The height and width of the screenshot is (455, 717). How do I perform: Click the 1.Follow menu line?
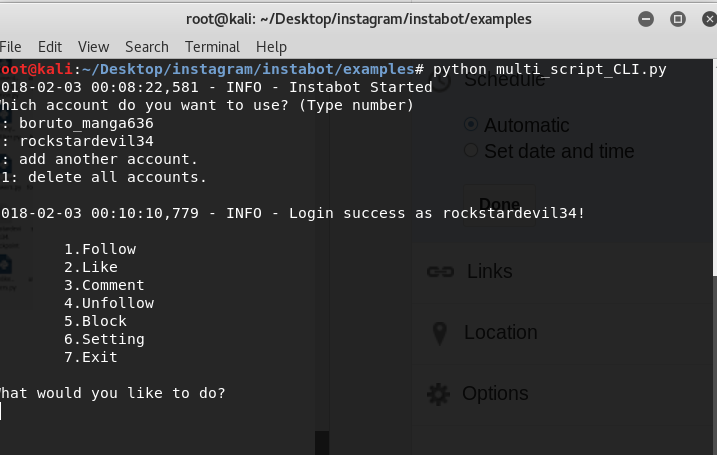coord(100,249)
